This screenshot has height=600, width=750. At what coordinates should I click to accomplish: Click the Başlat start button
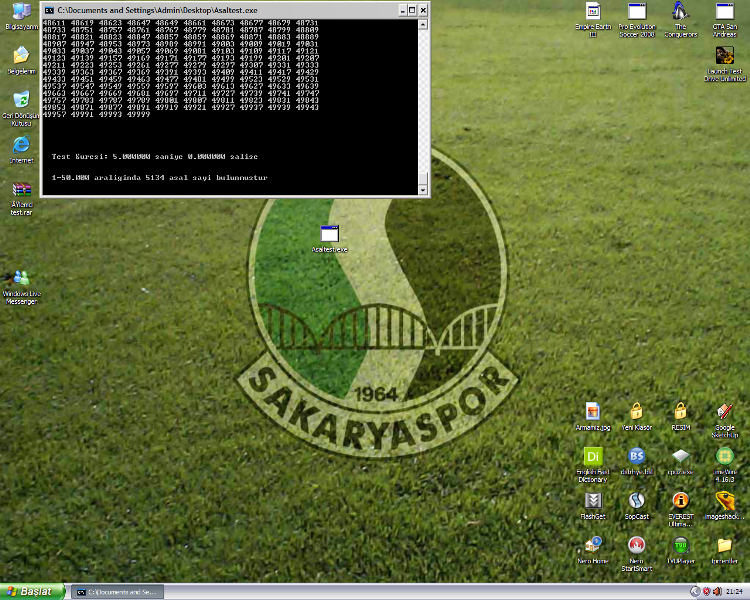pyautogui.click(x=33, y=591)
